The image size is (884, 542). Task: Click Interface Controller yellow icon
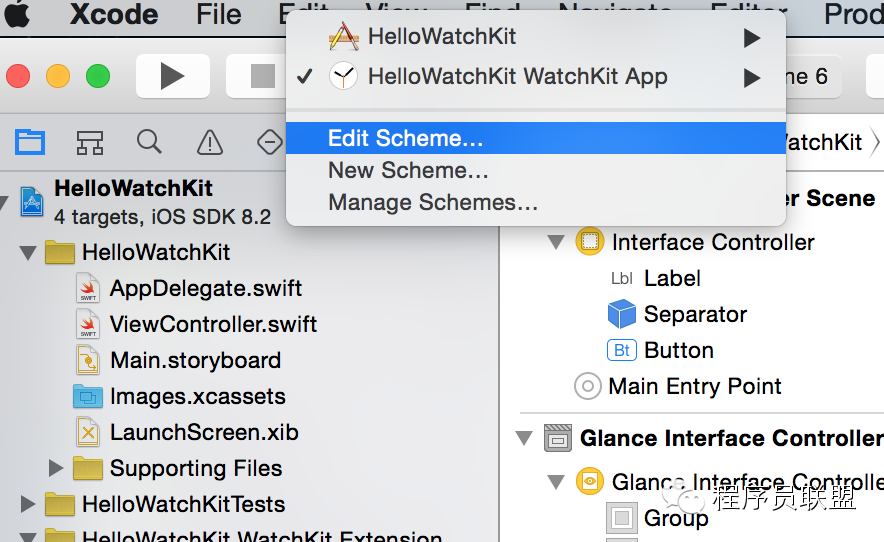coord(590,241)
